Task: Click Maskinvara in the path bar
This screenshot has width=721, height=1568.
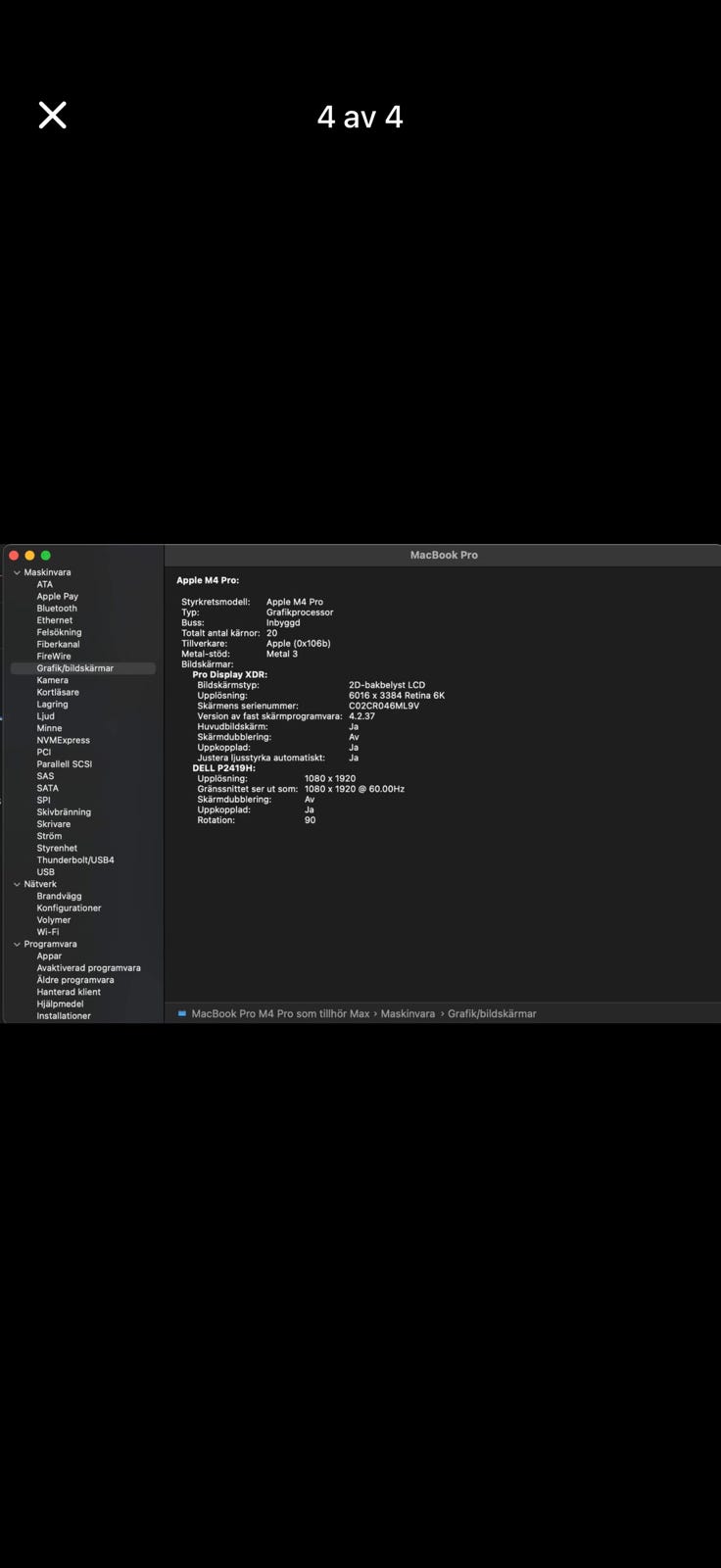Action: pyautogui.click(x=408, y=1013)
